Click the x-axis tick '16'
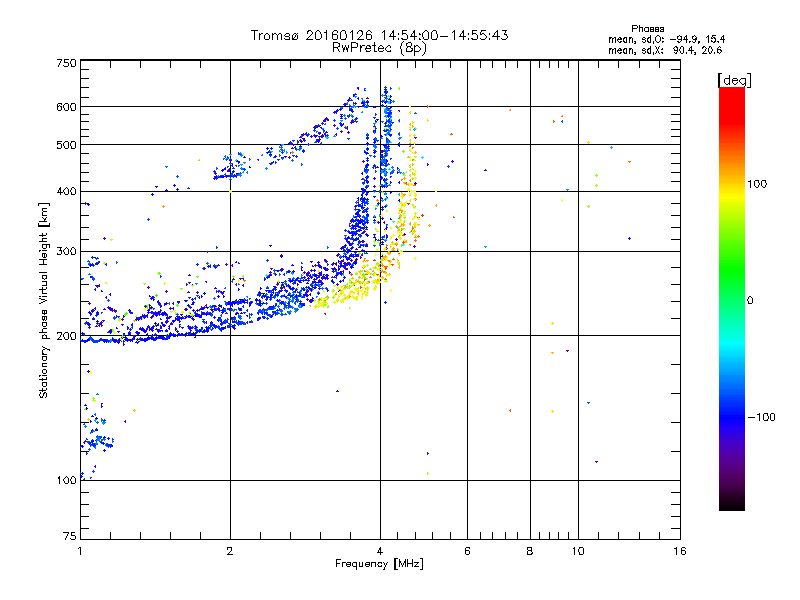Image resolution: width=800 pixels, height=600 pixels. tap(680, 551)
